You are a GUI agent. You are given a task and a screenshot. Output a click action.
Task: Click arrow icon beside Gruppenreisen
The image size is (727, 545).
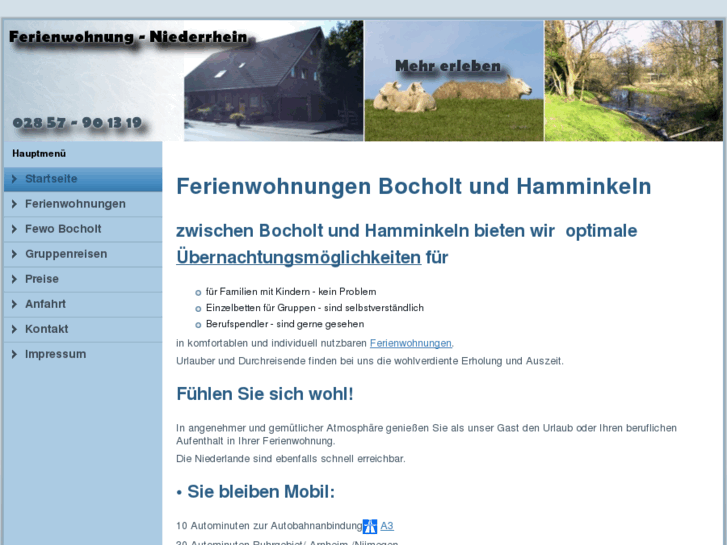point(14,254)
